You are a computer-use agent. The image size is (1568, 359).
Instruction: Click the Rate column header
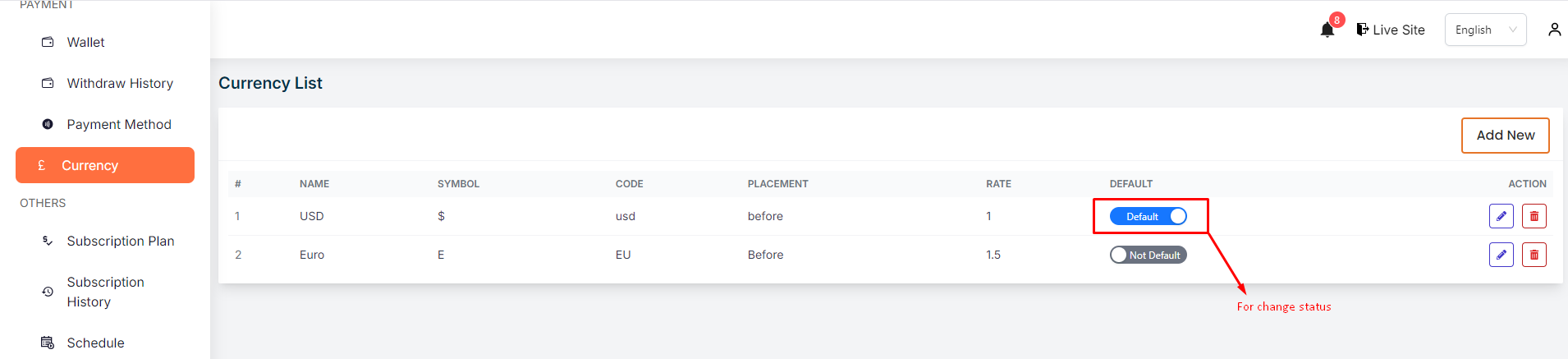point(998,184)
